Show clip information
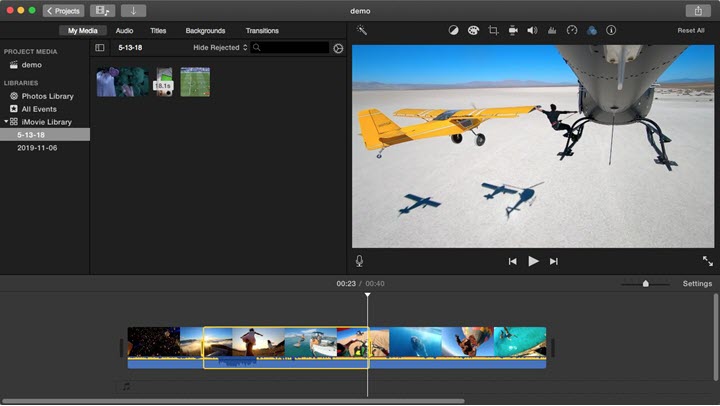Image resolution: width=720 pixels, height=406 pixels. 611,31
